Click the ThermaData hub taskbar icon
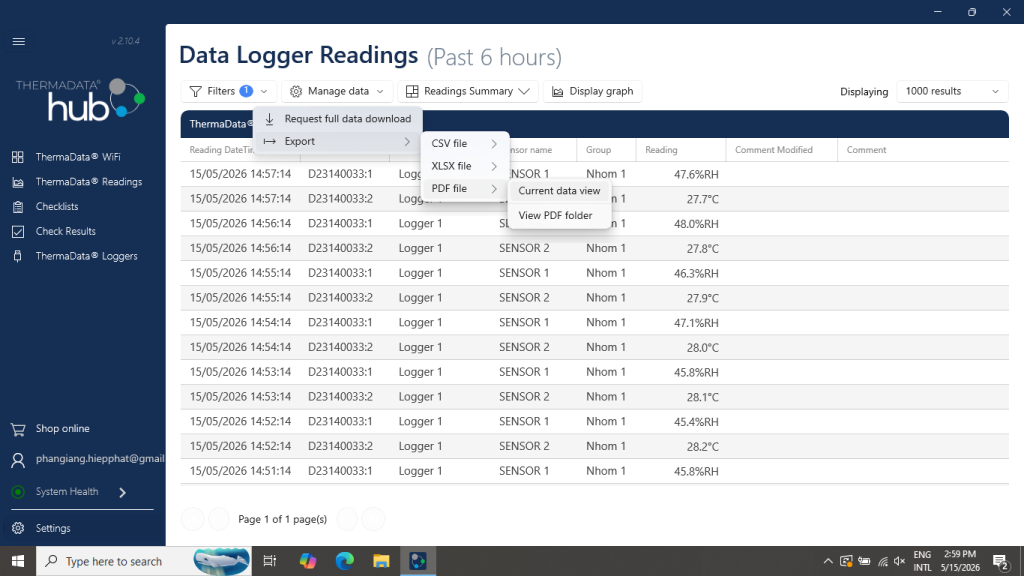1024x576 pixels. pyautogui.click(x=418, y=561)
